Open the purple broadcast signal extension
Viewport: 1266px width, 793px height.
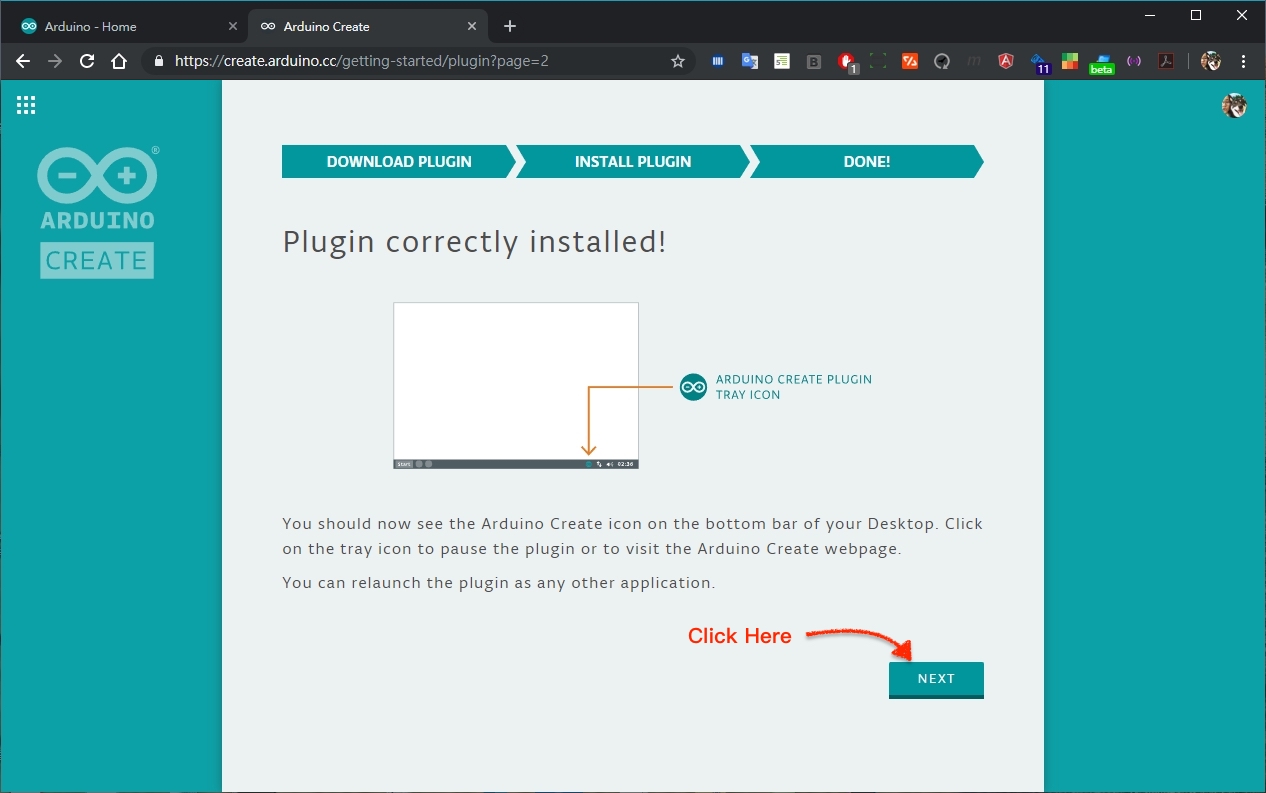click(x=1134, y=61)
